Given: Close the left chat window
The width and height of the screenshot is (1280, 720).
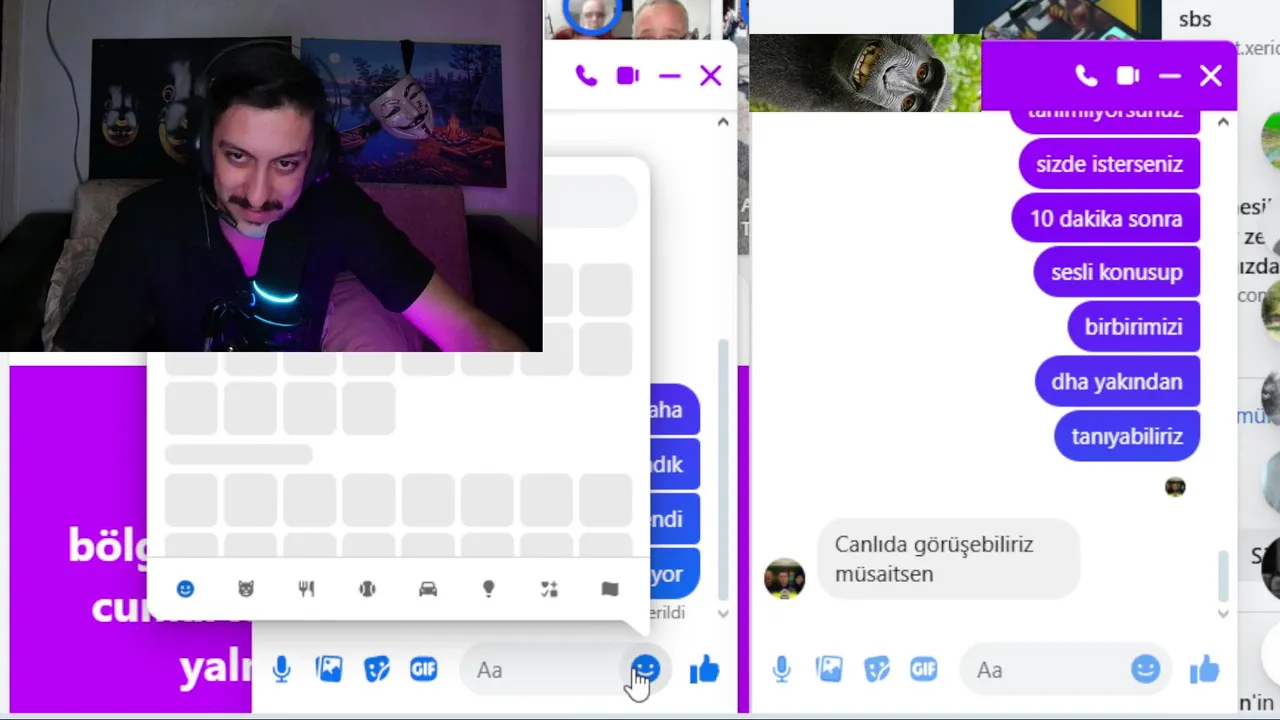Looking at the screenshot, I should click(x=711, y=76).
